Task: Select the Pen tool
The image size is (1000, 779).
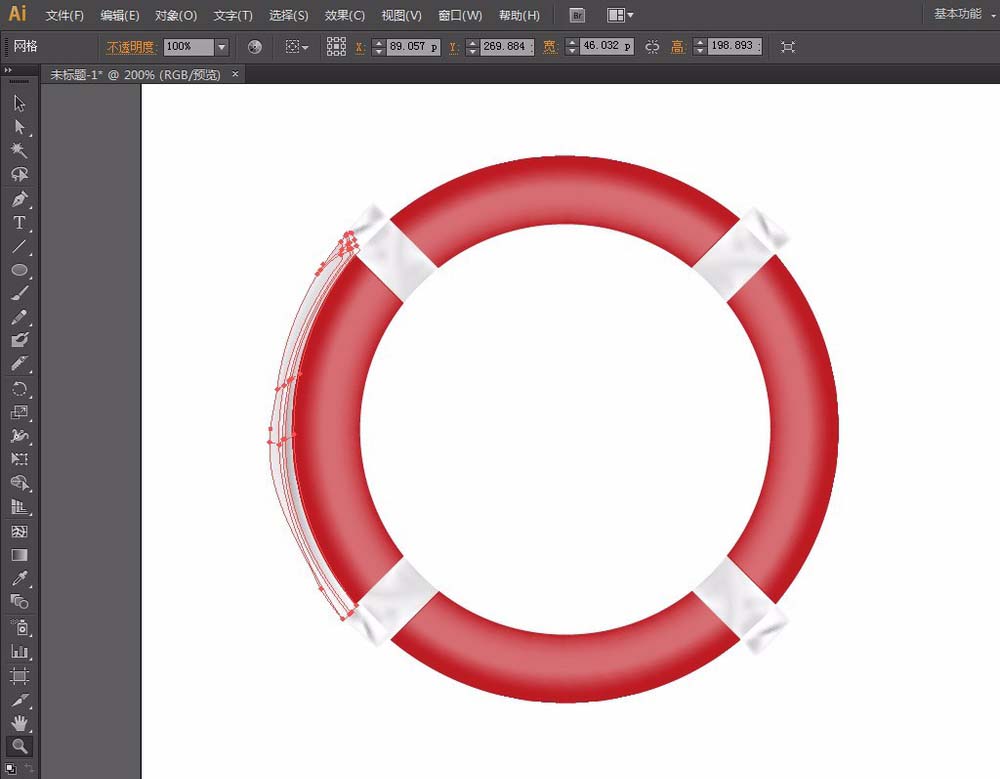Action: point(19,199)
